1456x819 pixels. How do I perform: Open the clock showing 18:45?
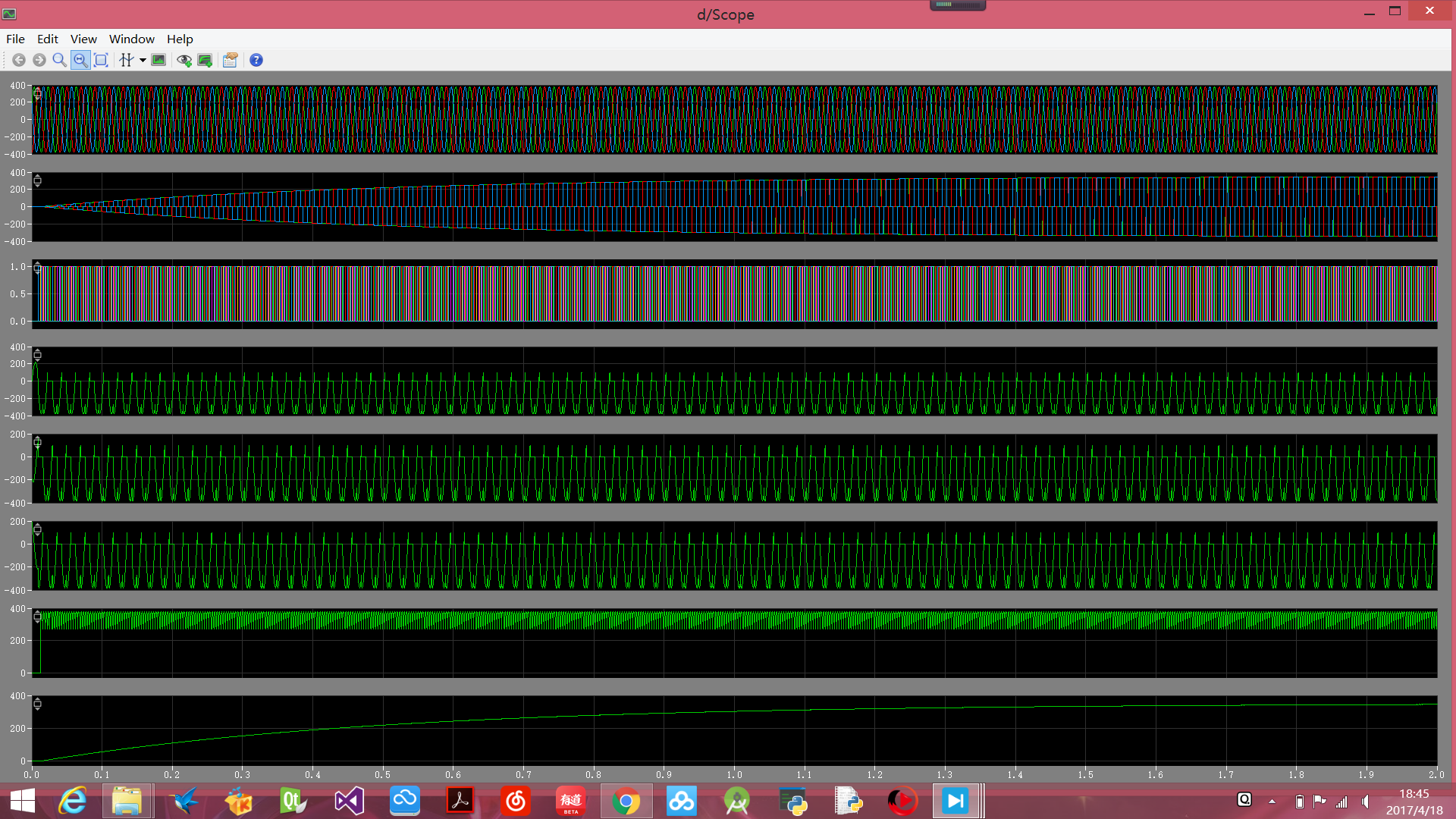(x=1414, y=802)
